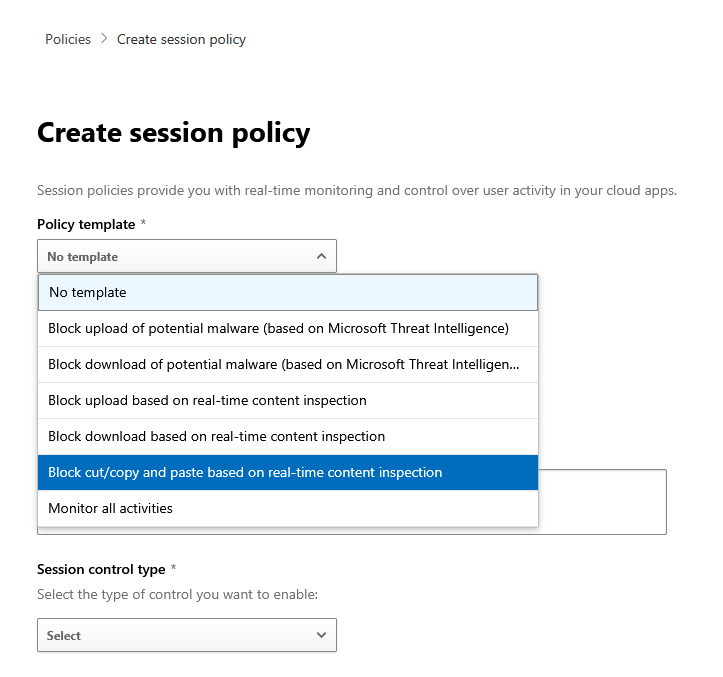Select Monitor all activities template
The image size is (723, 677).
288,508
